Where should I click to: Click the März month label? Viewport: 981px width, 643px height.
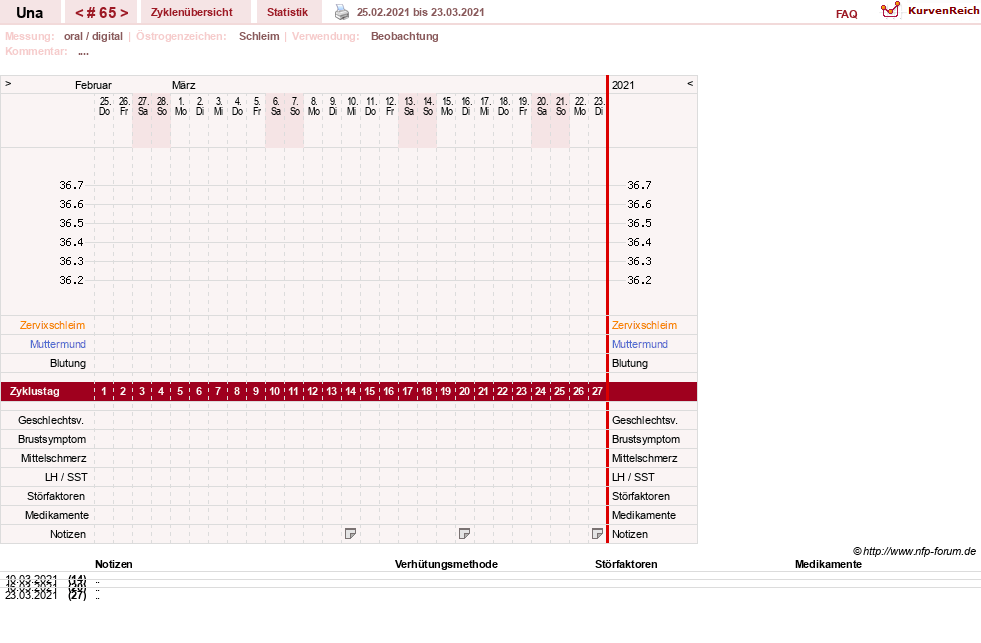[183, 85]
